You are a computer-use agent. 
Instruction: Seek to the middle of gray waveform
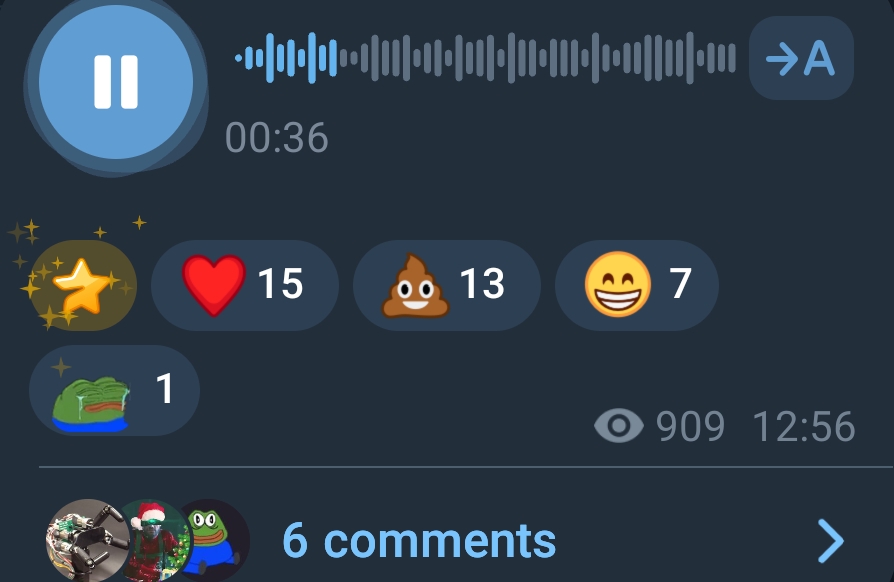coord(539,58)
